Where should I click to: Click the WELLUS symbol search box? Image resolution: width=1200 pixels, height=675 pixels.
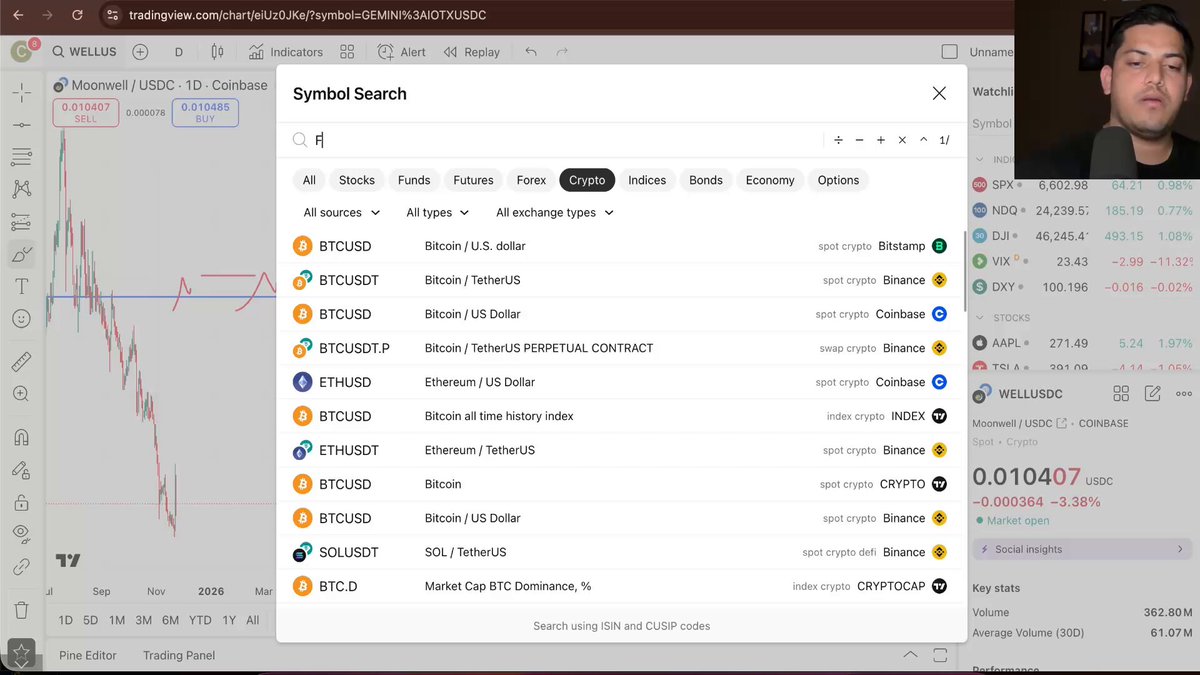pyautogui.click(x=85, y=52)
